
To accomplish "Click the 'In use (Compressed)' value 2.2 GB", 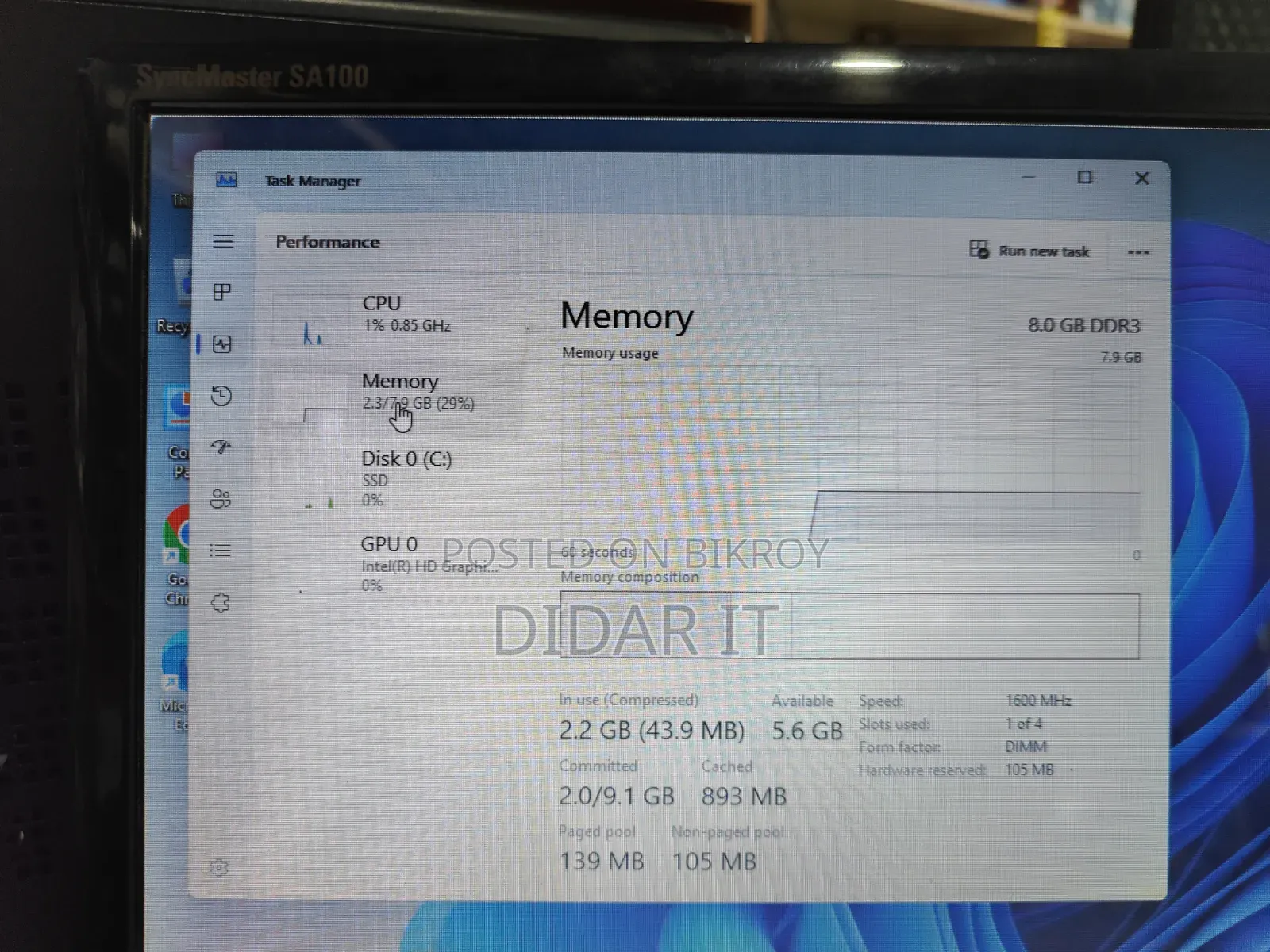I will (652, 730).
